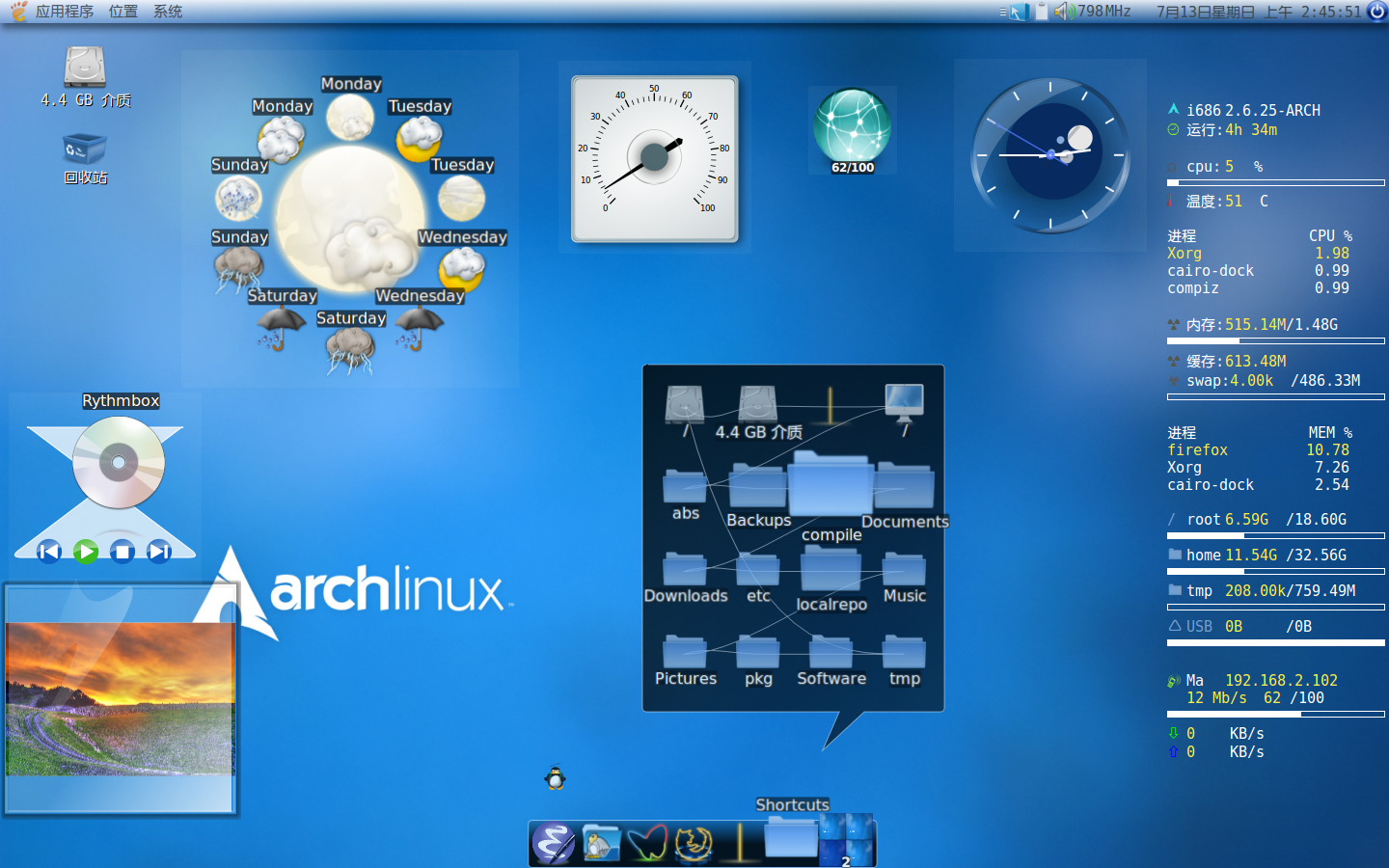This screenshot has width=1389, height=868.
Task: Click the GNOME foot logo in panel
Action: [x=18, y=12]
